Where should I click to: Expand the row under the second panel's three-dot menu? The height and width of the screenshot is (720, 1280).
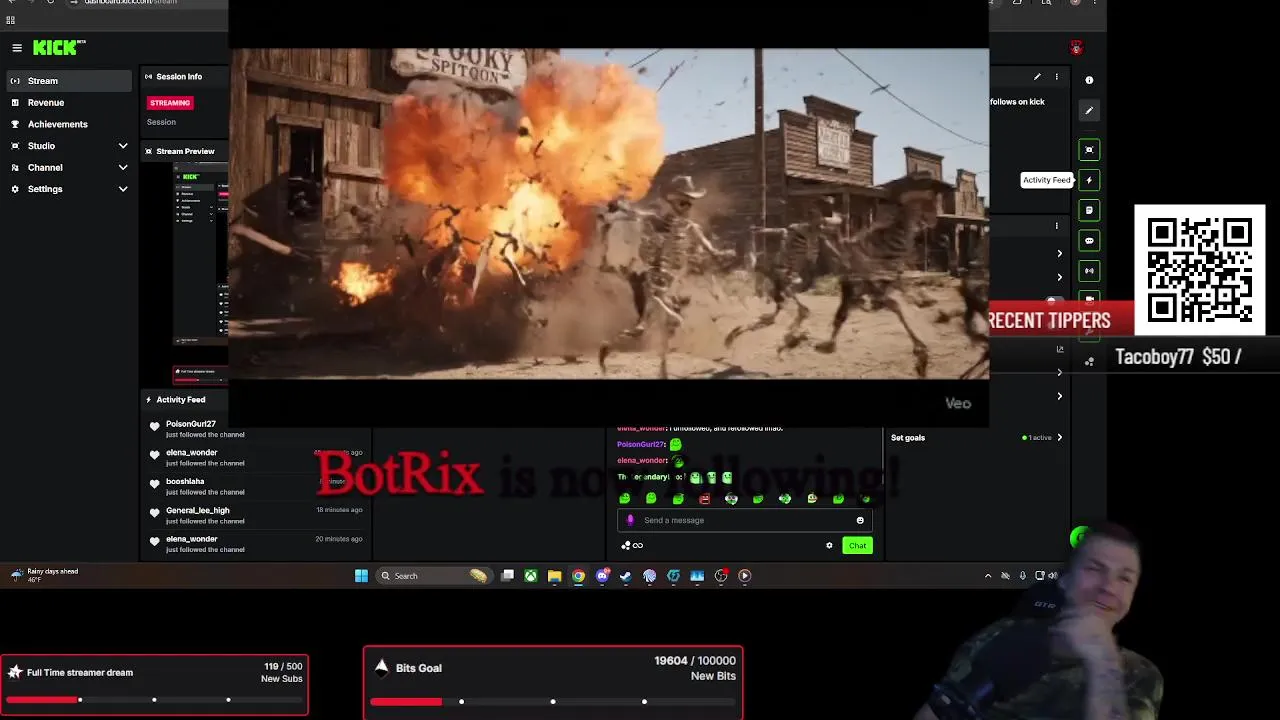1060,254
